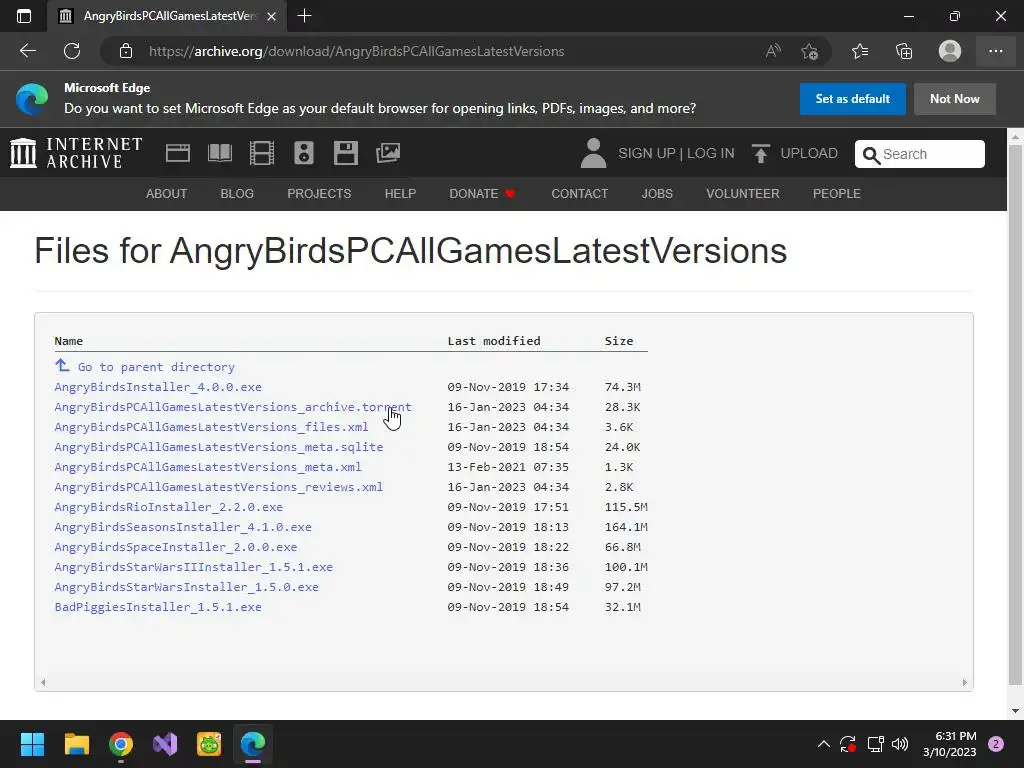The width and height of the screenshot is (1024, 768).
Task: Close the AngryBirdsPCAllGames tab
Action: pyautogui.click(x=272, y=16)
